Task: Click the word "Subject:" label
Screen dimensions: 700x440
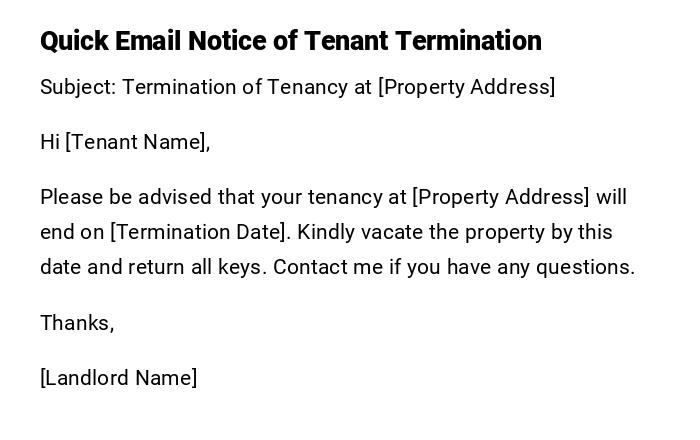Action: tap(78, 87)
